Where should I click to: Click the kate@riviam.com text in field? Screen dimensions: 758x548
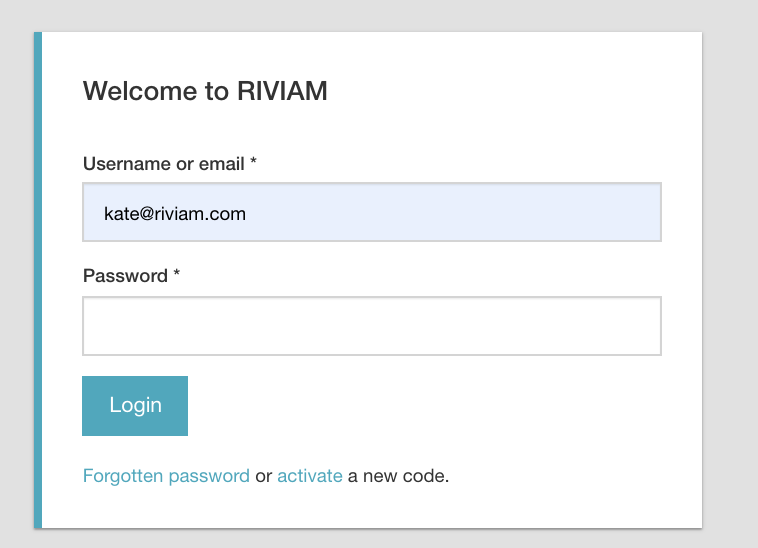tap(175, 214)
